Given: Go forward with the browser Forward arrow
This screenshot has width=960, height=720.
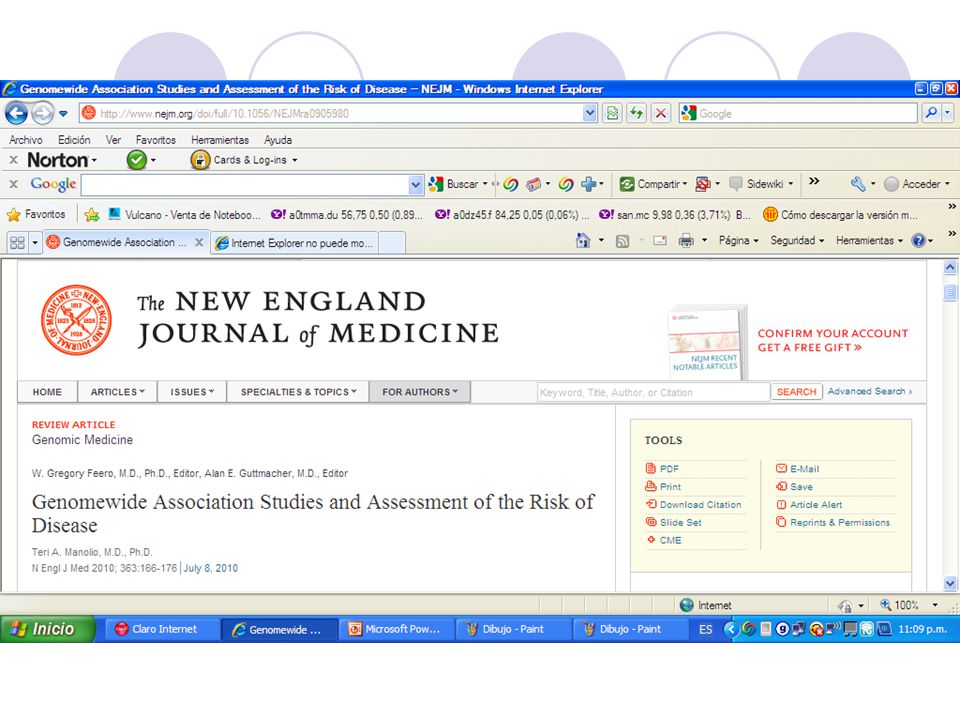Looking at the screenshot, I should (42, 113).
